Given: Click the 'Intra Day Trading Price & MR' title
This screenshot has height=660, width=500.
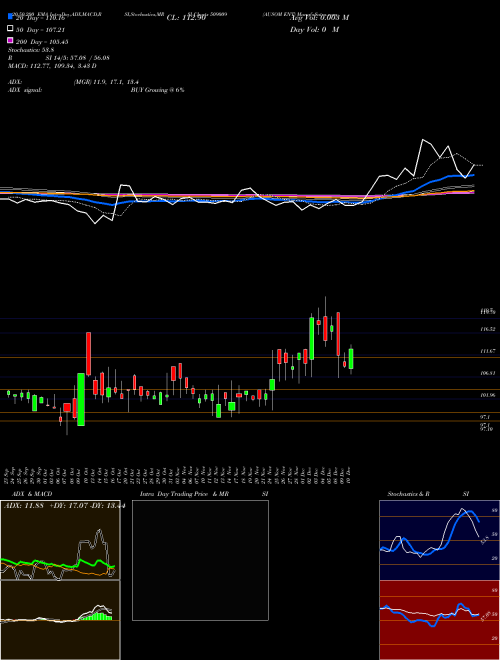Looking at the screenshot, I should 184,494.
